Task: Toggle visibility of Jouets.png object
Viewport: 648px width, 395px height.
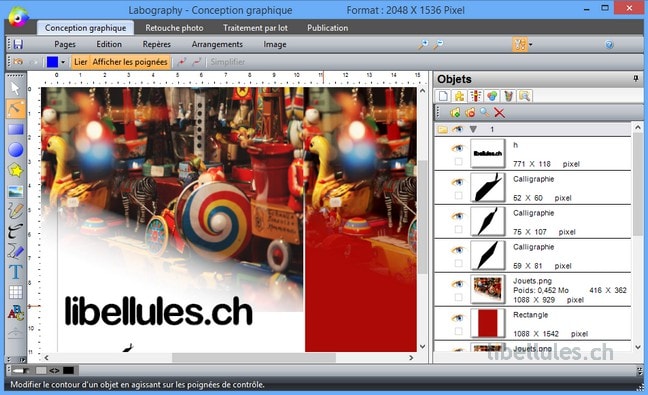Action: [457, 284]
